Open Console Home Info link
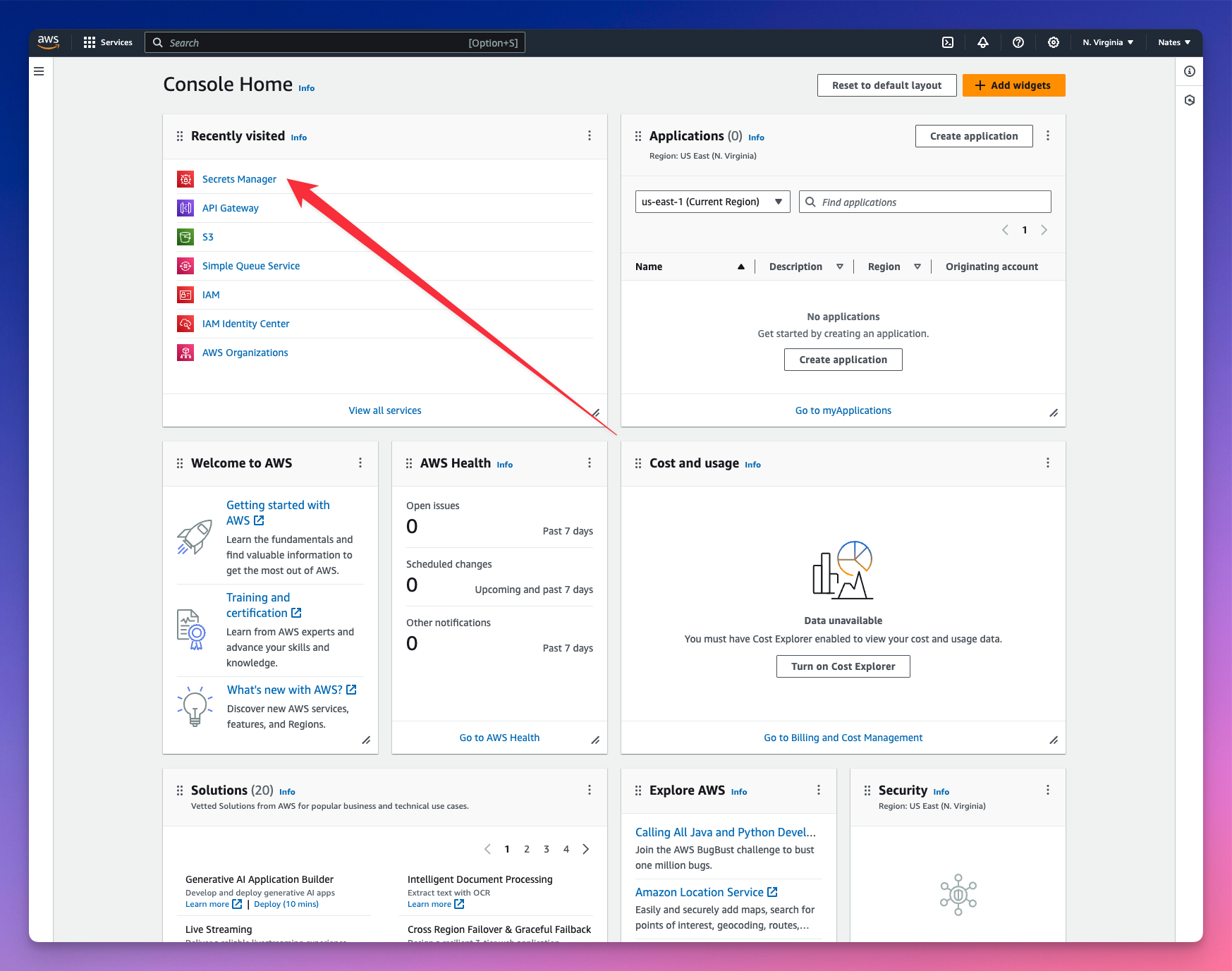This screenshot has width=1232, height=971. pos(306,88)
